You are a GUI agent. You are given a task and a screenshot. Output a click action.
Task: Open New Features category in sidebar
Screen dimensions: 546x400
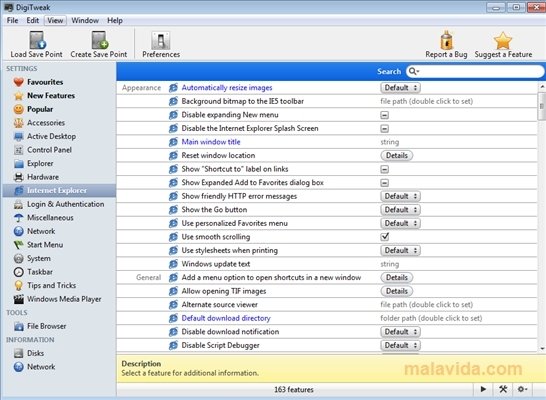(x=51, y=95)
